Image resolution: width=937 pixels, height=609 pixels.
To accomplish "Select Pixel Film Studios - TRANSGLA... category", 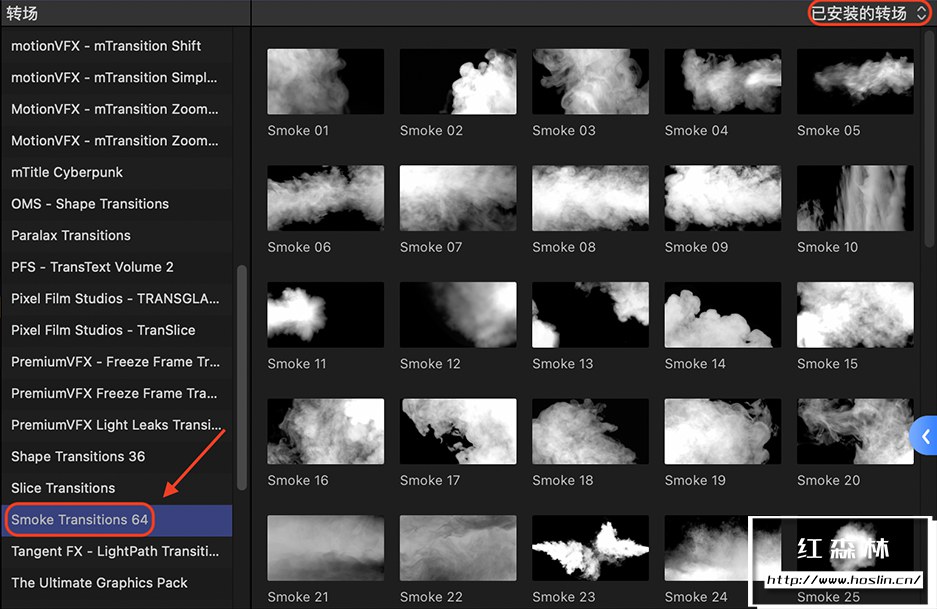I will pyautogui.click(x=117, y=299).
